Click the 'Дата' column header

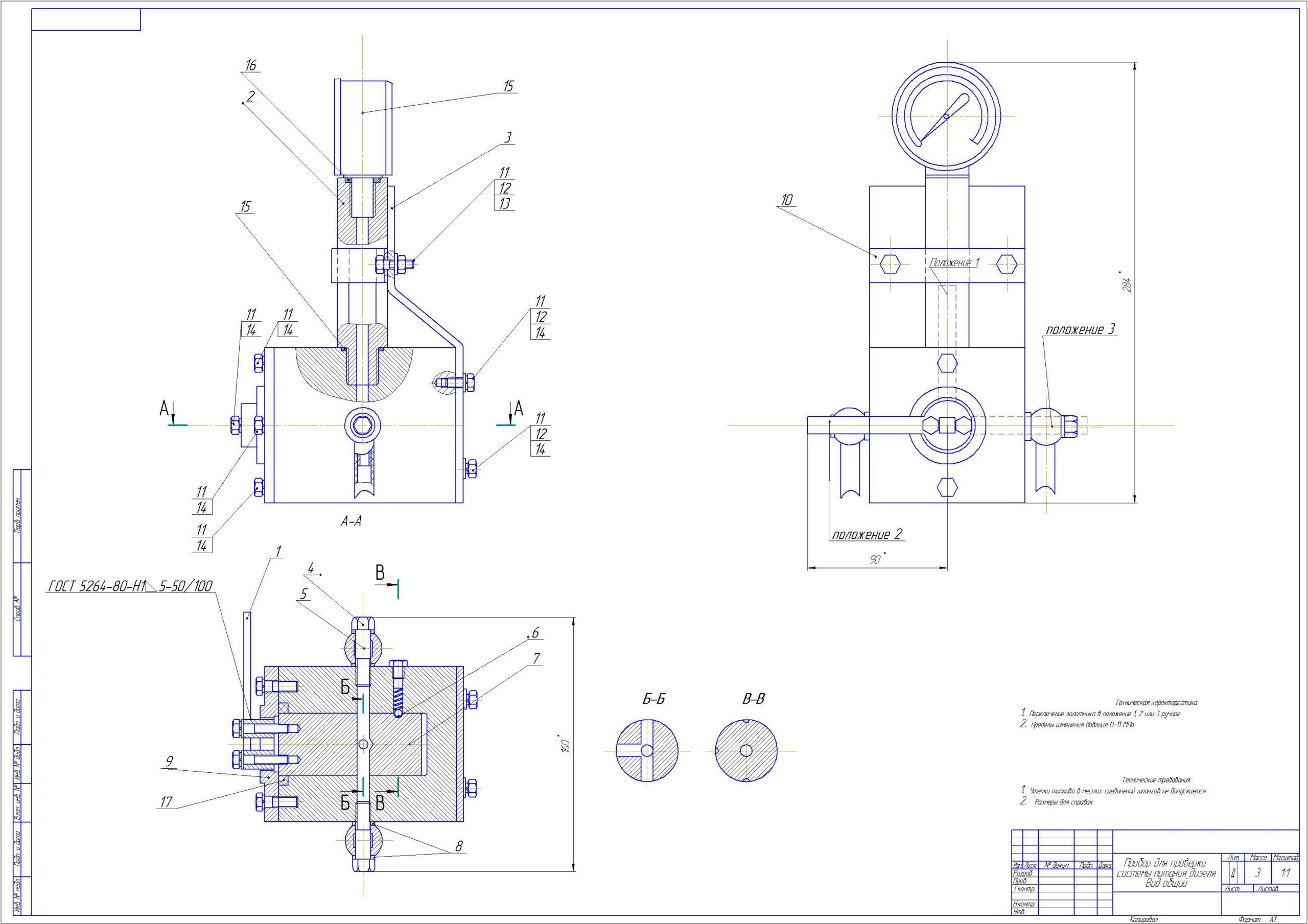[1105, 865]
